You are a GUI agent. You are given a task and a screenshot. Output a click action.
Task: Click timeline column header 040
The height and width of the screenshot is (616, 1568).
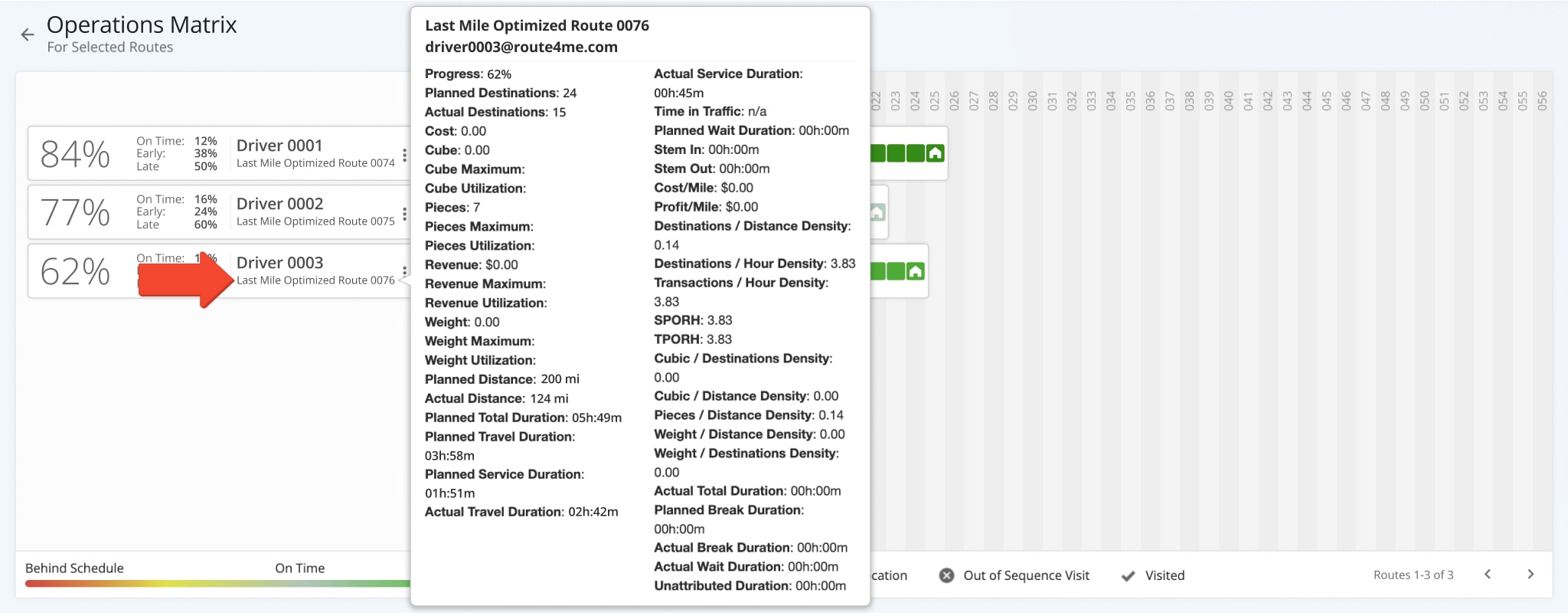pyautogui.click(x=1229, y=100)
